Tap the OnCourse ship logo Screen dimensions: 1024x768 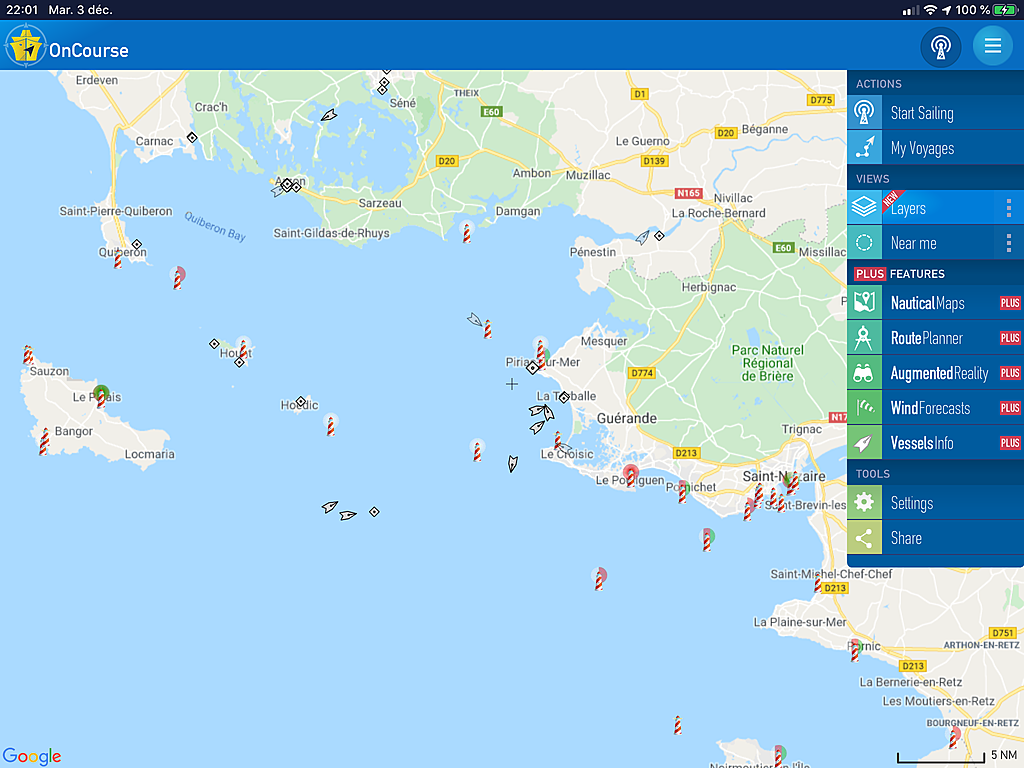(x=25, y=46)
